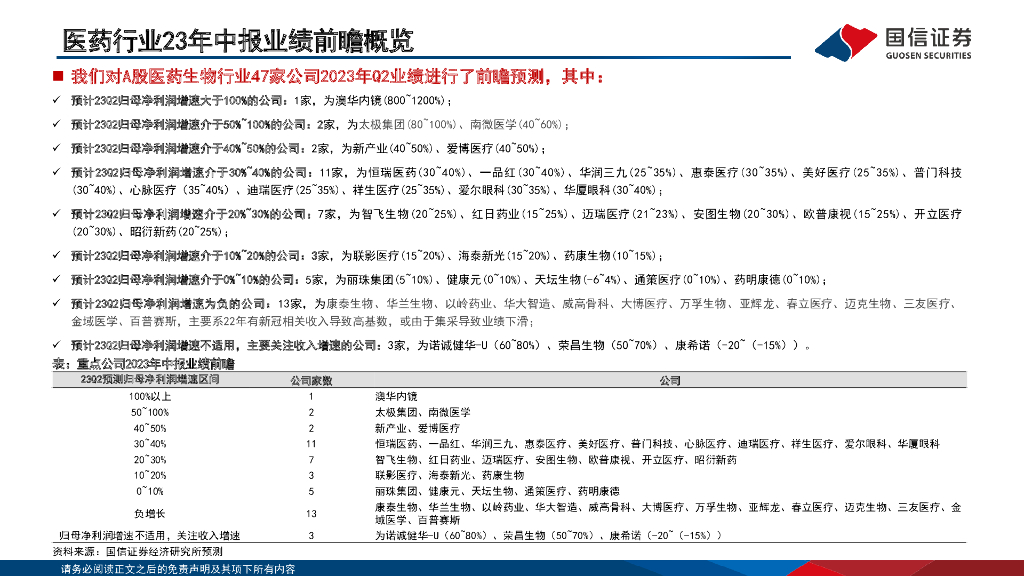Screen dimensions: 1024x576
Task: Select the bullet on 增速介于20%~30%的公司
Action: tap(516, 223)
